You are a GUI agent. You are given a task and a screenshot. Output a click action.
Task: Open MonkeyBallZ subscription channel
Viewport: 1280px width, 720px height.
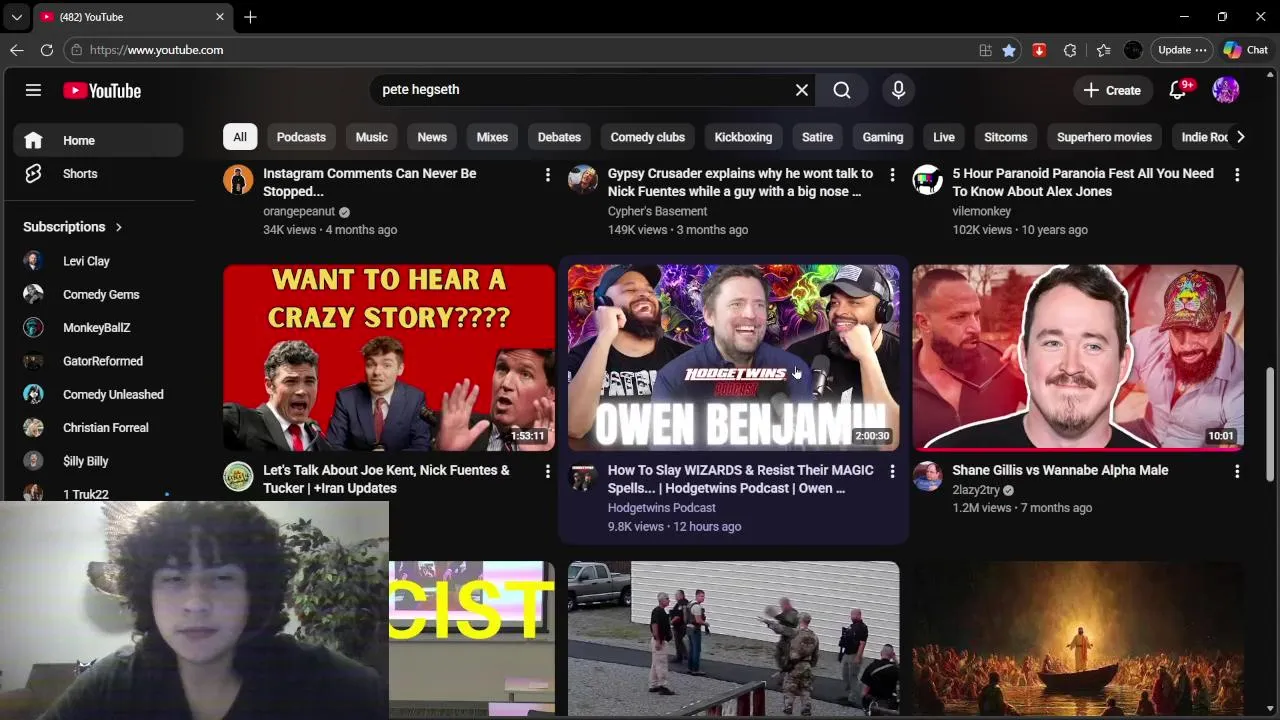coord(98,327)
